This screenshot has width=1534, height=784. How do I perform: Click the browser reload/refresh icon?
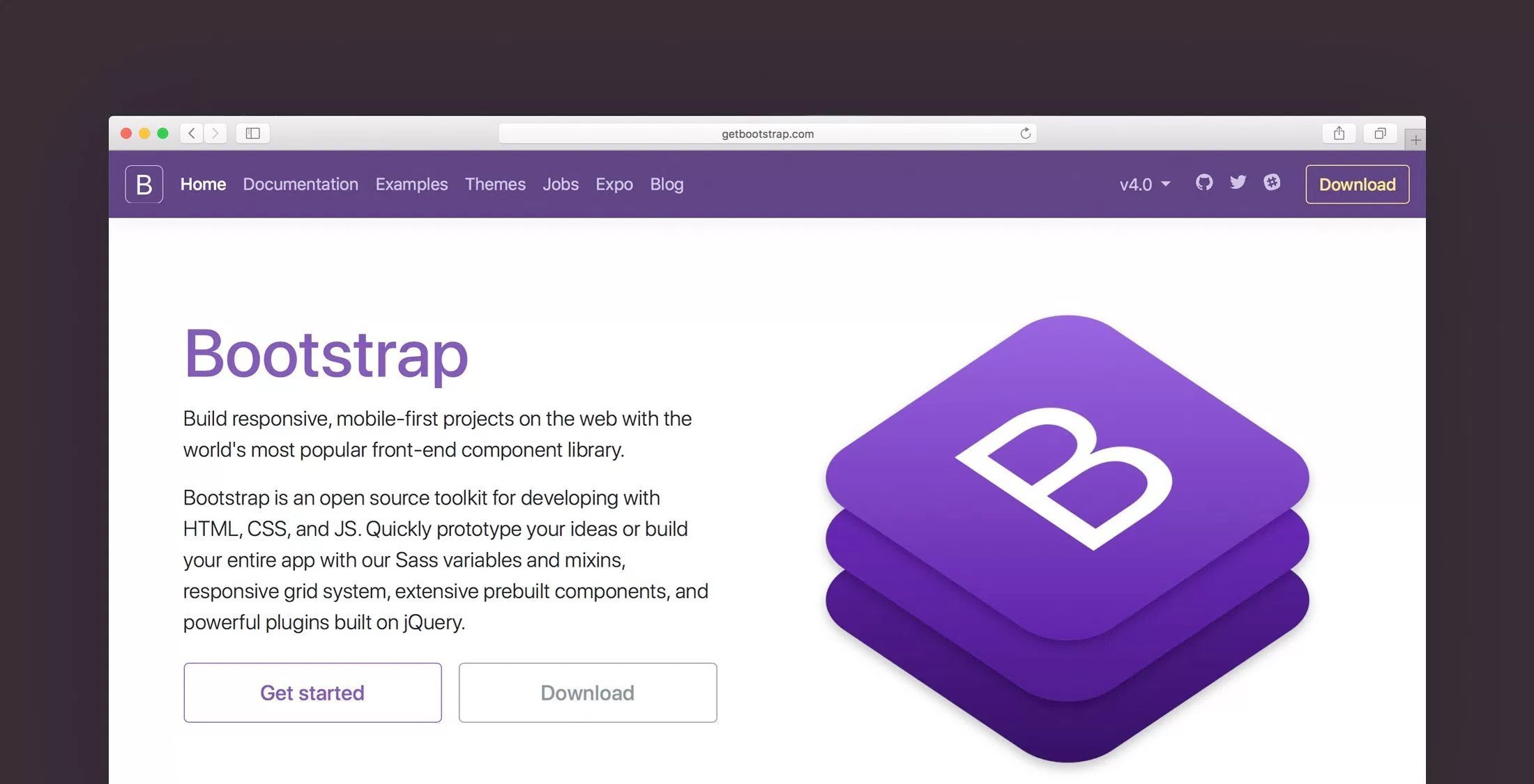[1025, 132]
